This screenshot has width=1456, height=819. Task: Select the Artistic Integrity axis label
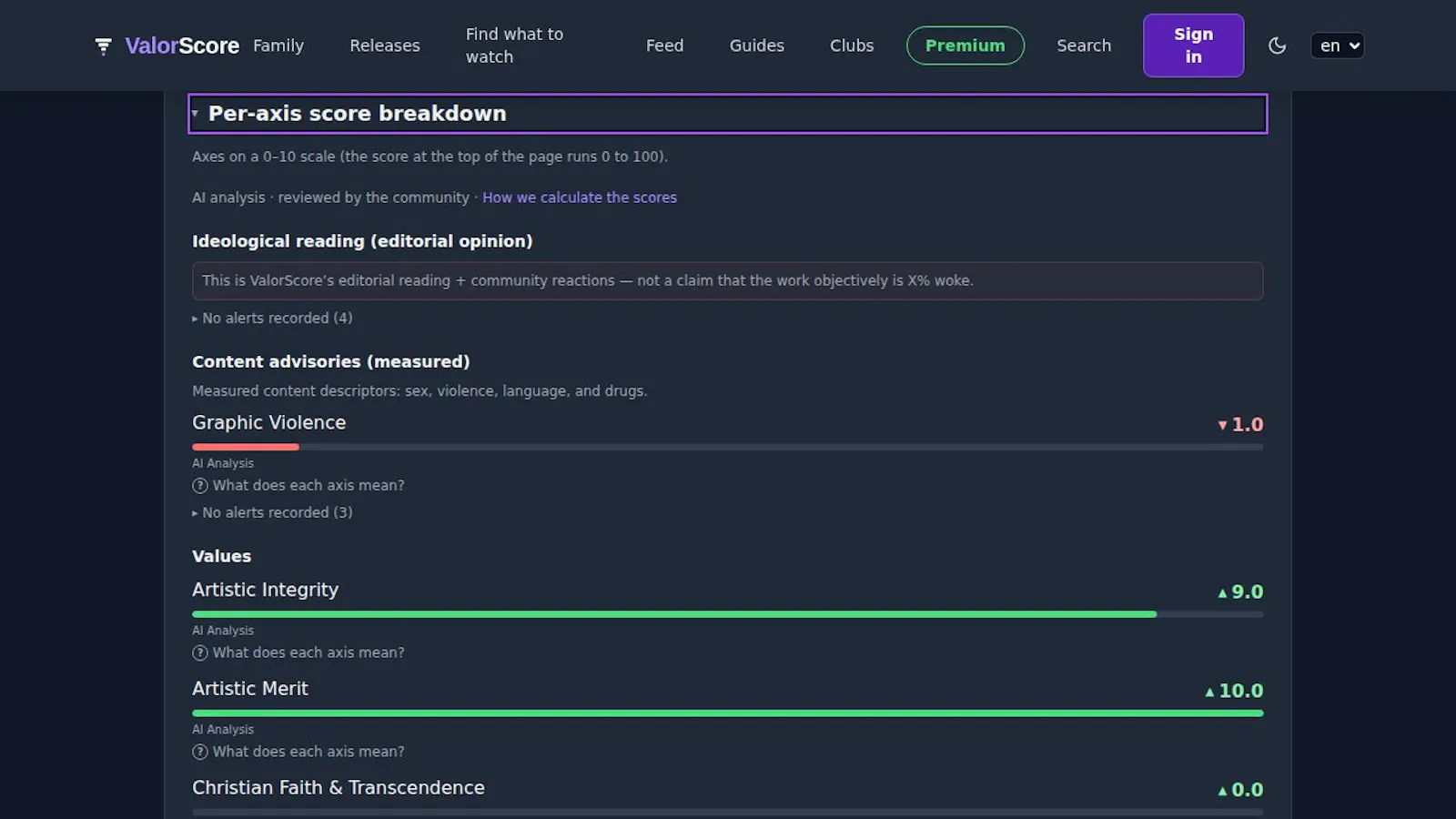click(x=265, y=590)
